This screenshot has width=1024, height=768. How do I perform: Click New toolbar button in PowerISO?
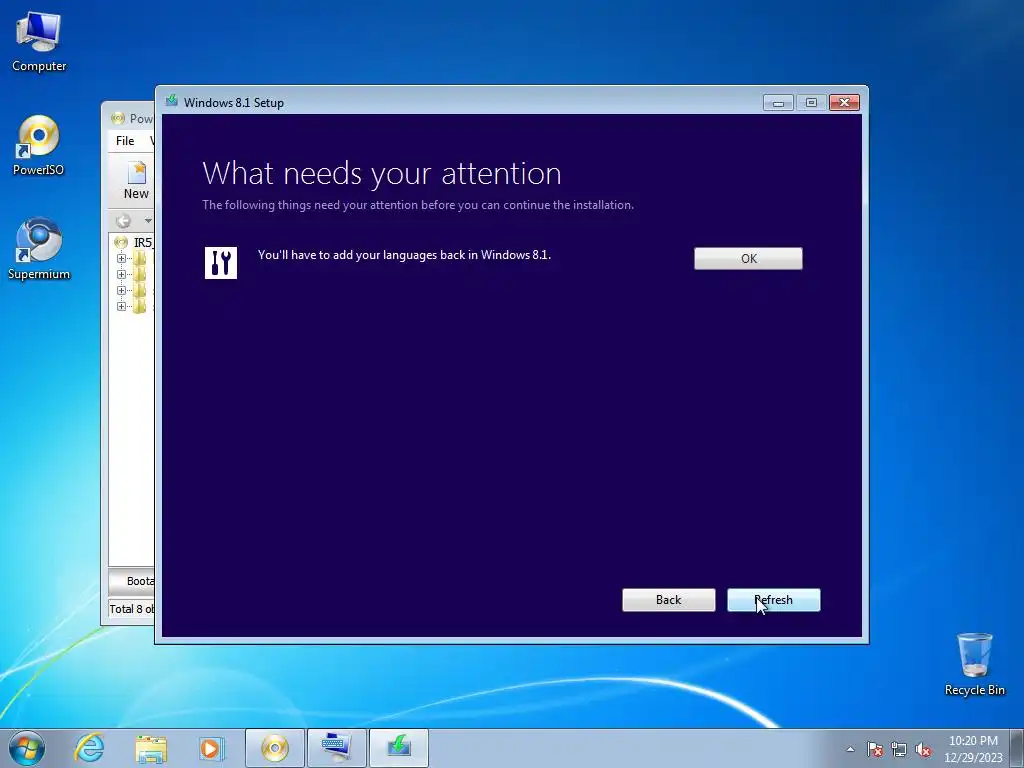click(x=136, y=180)
